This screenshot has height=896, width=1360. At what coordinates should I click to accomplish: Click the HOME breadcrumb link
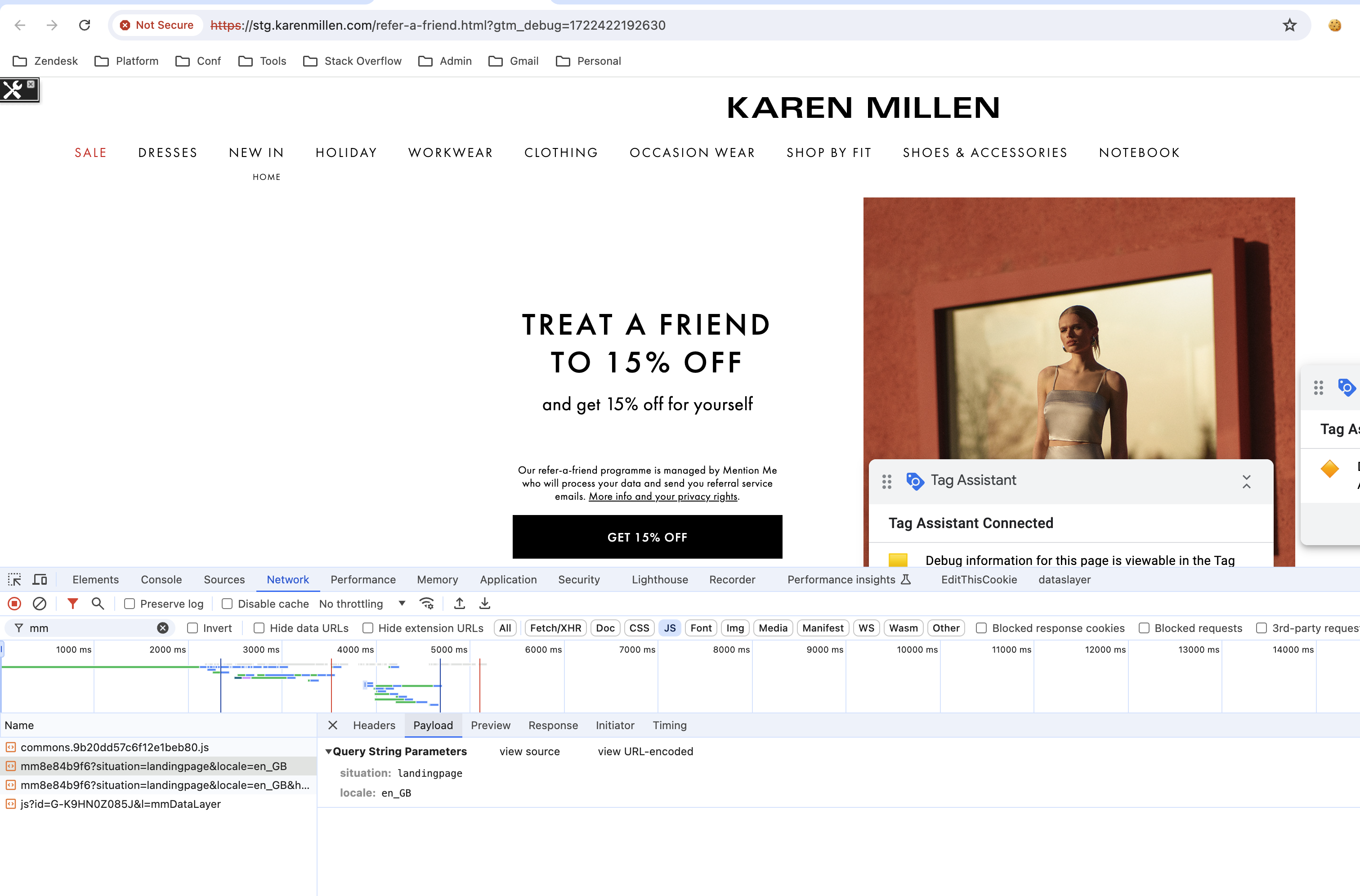point(266,177)
